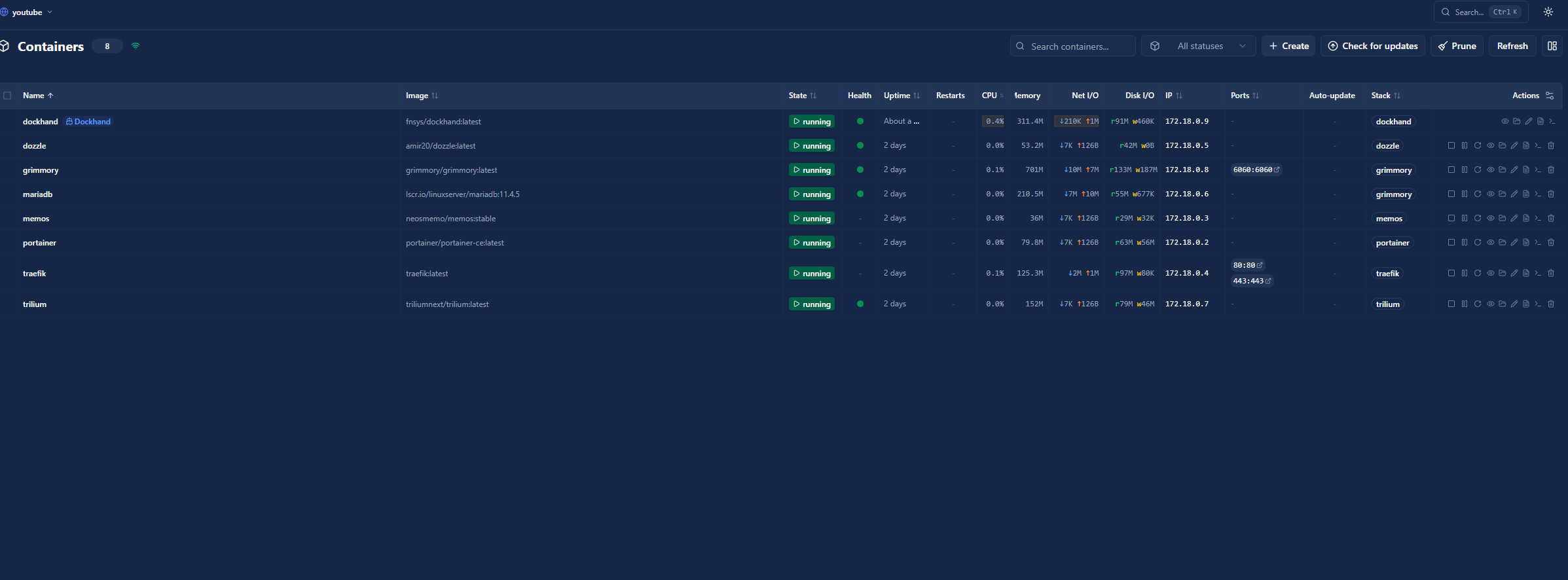Toggle light/dark theme sun icon
This screenshot has height=580, width=1568.
click(1548, 12)
